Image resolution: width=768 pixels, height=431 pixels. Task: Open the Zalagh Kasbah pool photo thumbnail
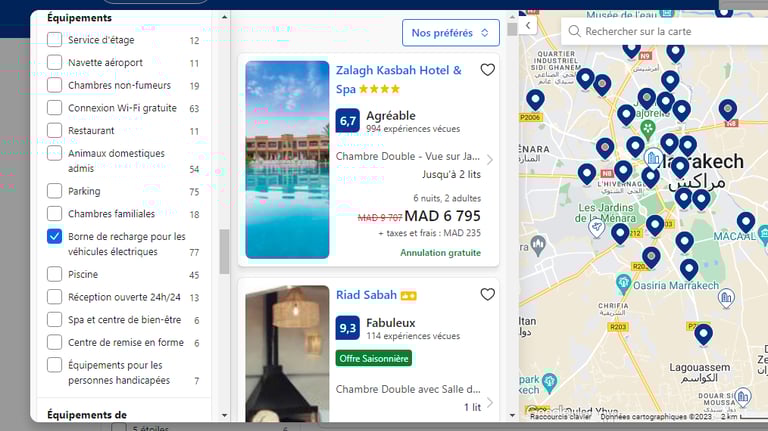tap(287, 159)
